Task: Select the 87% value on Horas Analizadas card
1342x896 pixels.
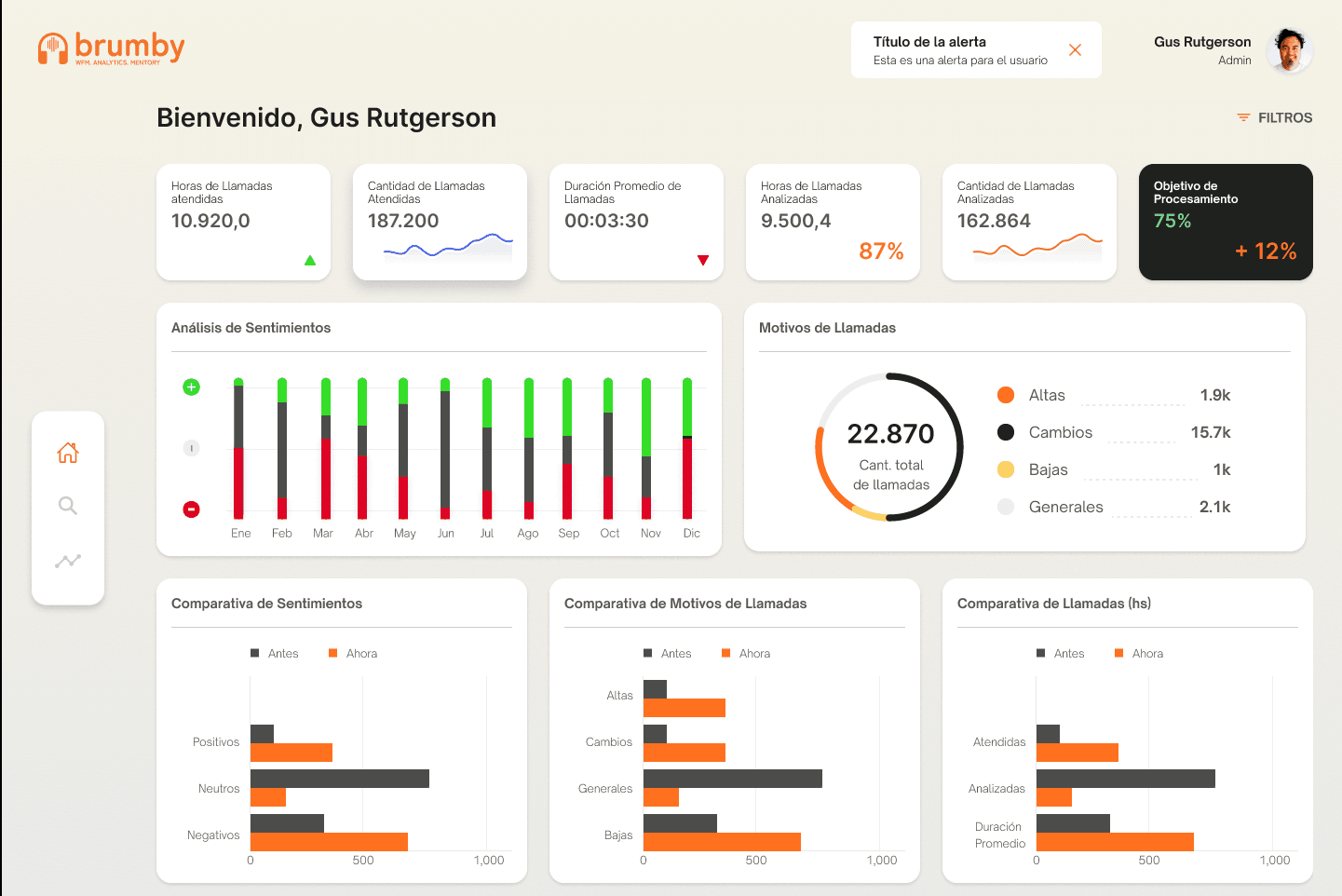Action: [x=881, y=251]
